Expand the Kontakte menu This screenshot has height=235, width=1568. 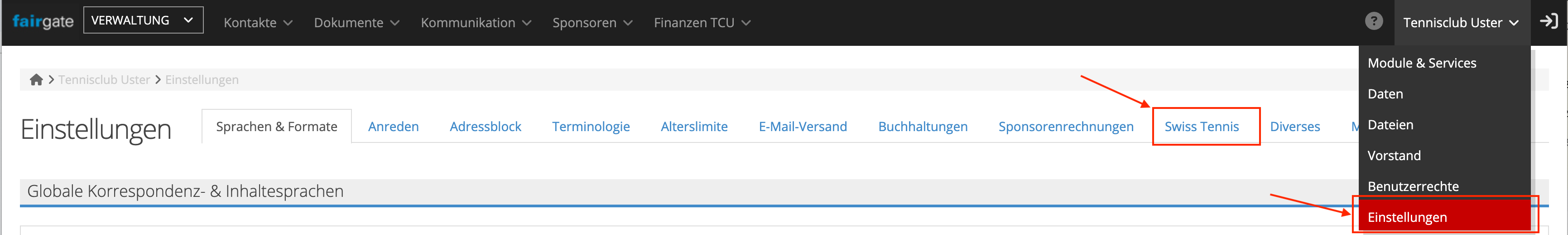click(x=257, y=23)
